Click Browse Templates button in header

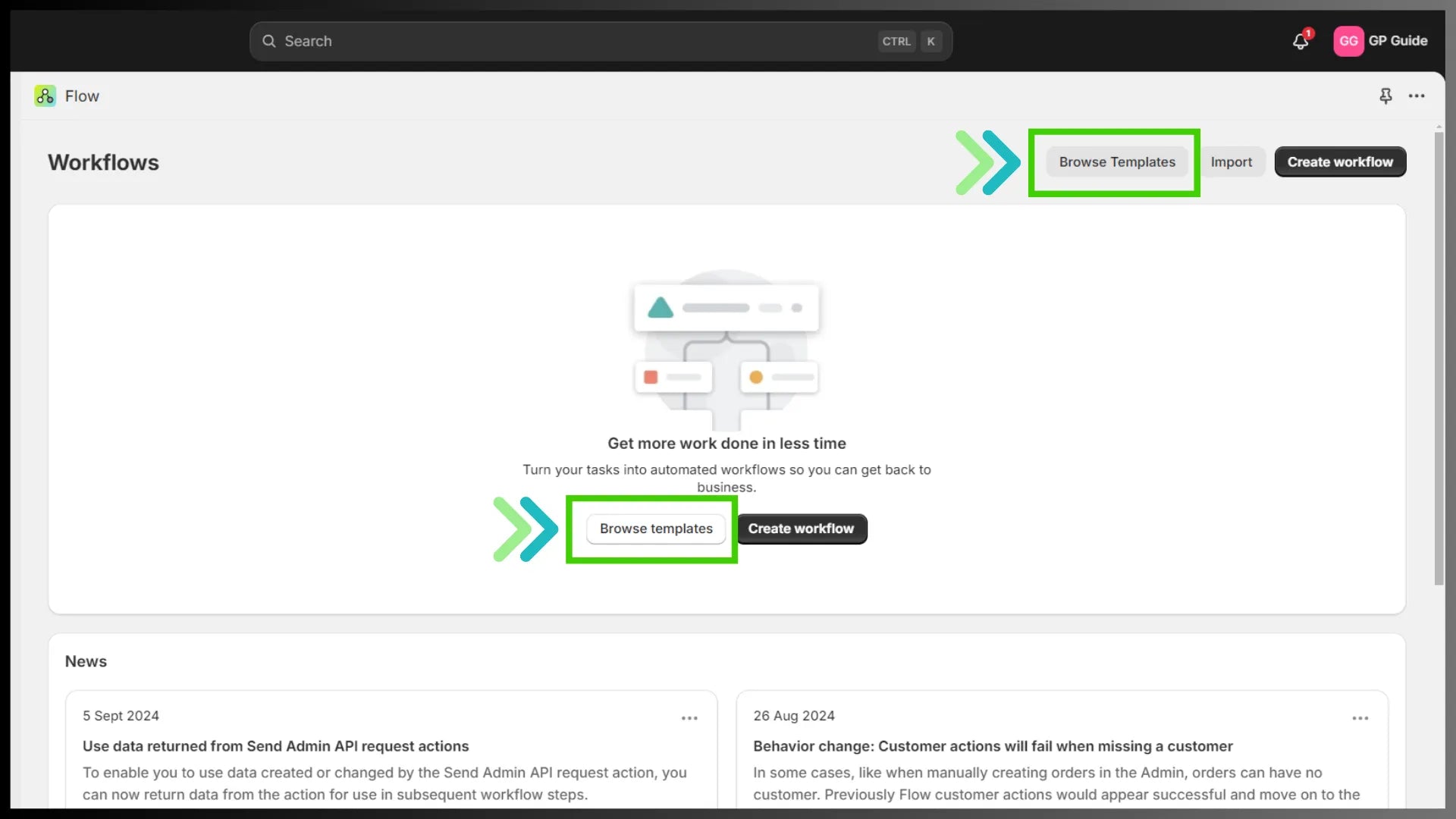click(1117, 161)
